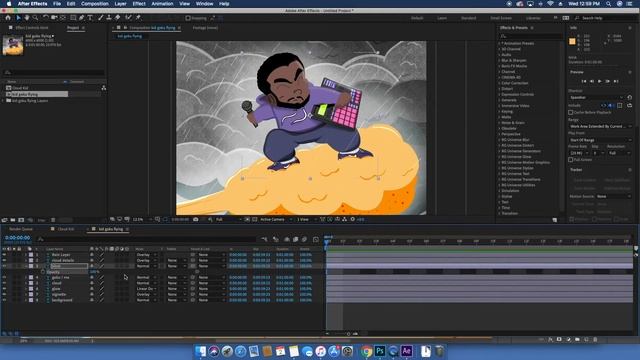The height and width of the screenshot is (360, 640).
Task: Click the kid goku flying project thumbnail
Action: tap(13, 45)
